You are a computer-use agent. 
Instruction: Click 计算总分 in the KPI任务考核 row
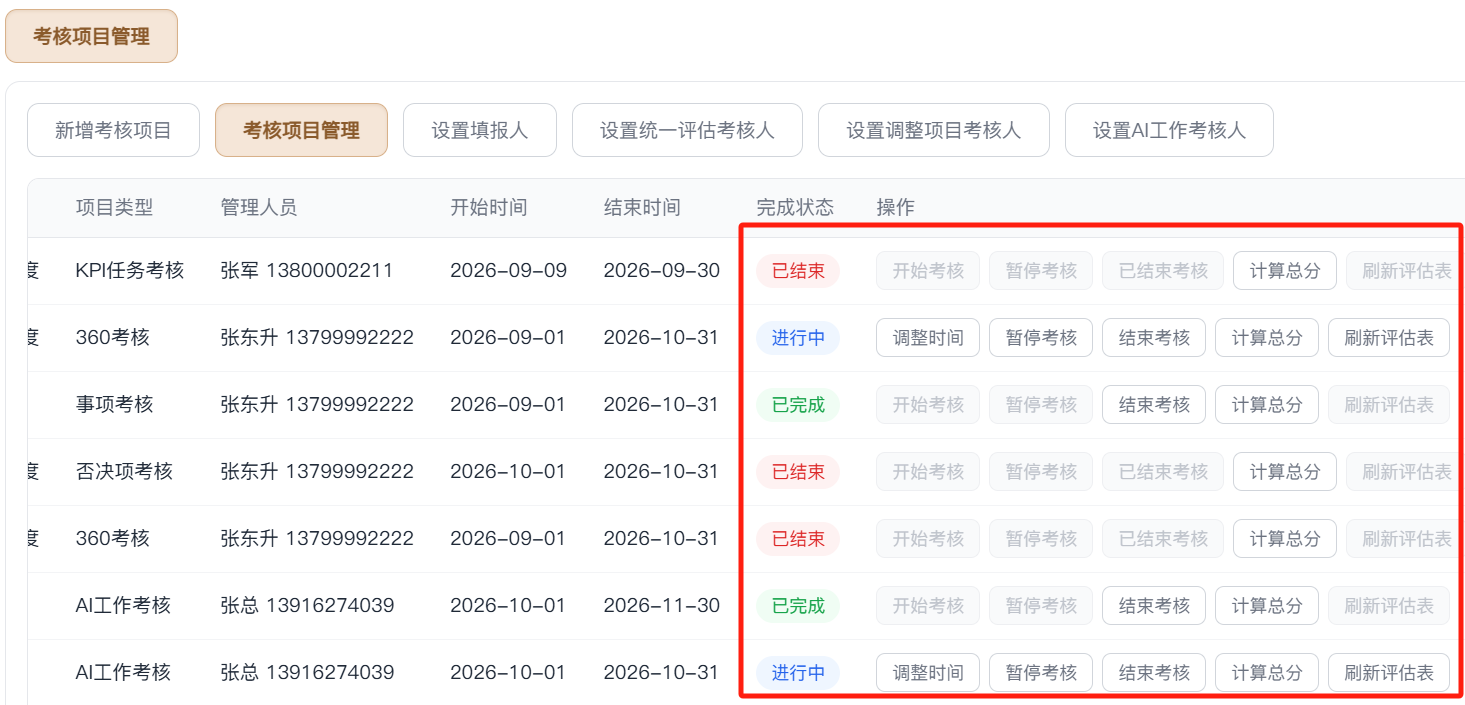tap(1284, 270)
